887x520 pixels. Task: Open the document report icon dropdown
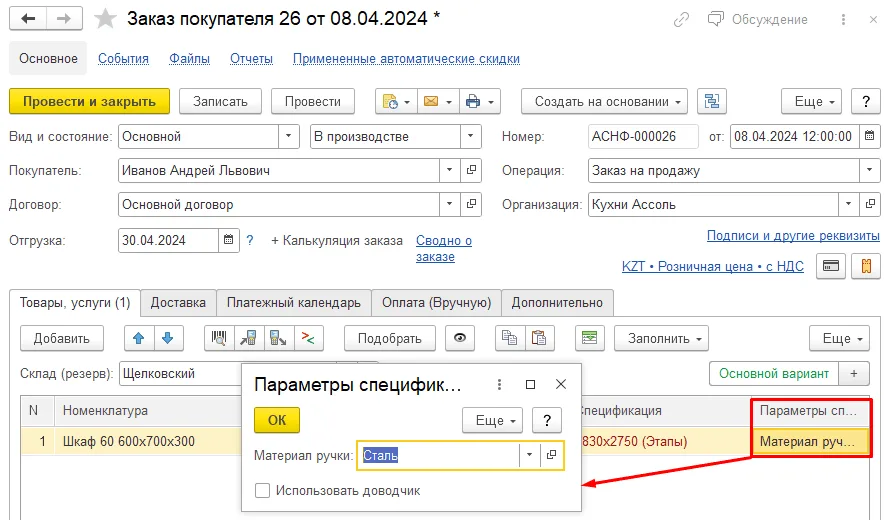pos(396,102)
